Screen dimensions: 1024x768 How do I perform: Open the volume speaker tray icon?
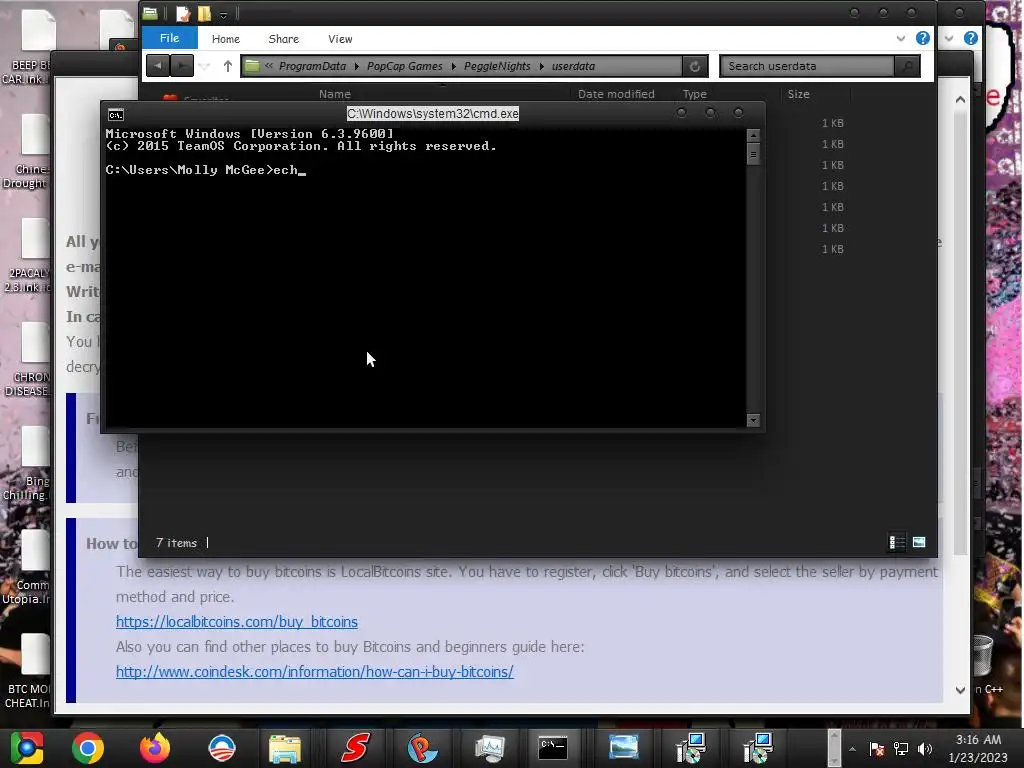(925, 749)
